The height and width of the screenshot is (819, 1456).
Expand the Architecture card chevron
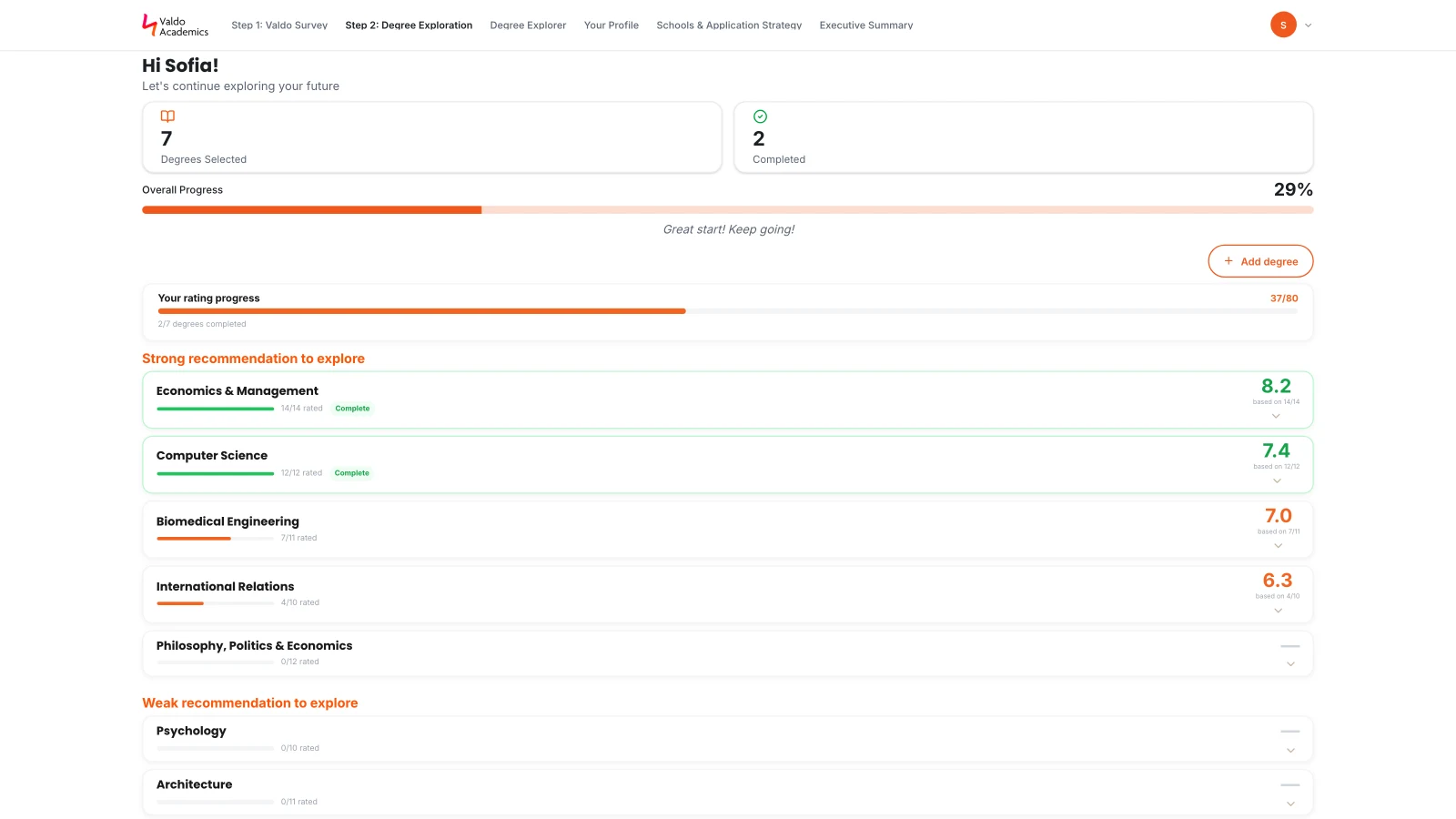click(1290, 804)
